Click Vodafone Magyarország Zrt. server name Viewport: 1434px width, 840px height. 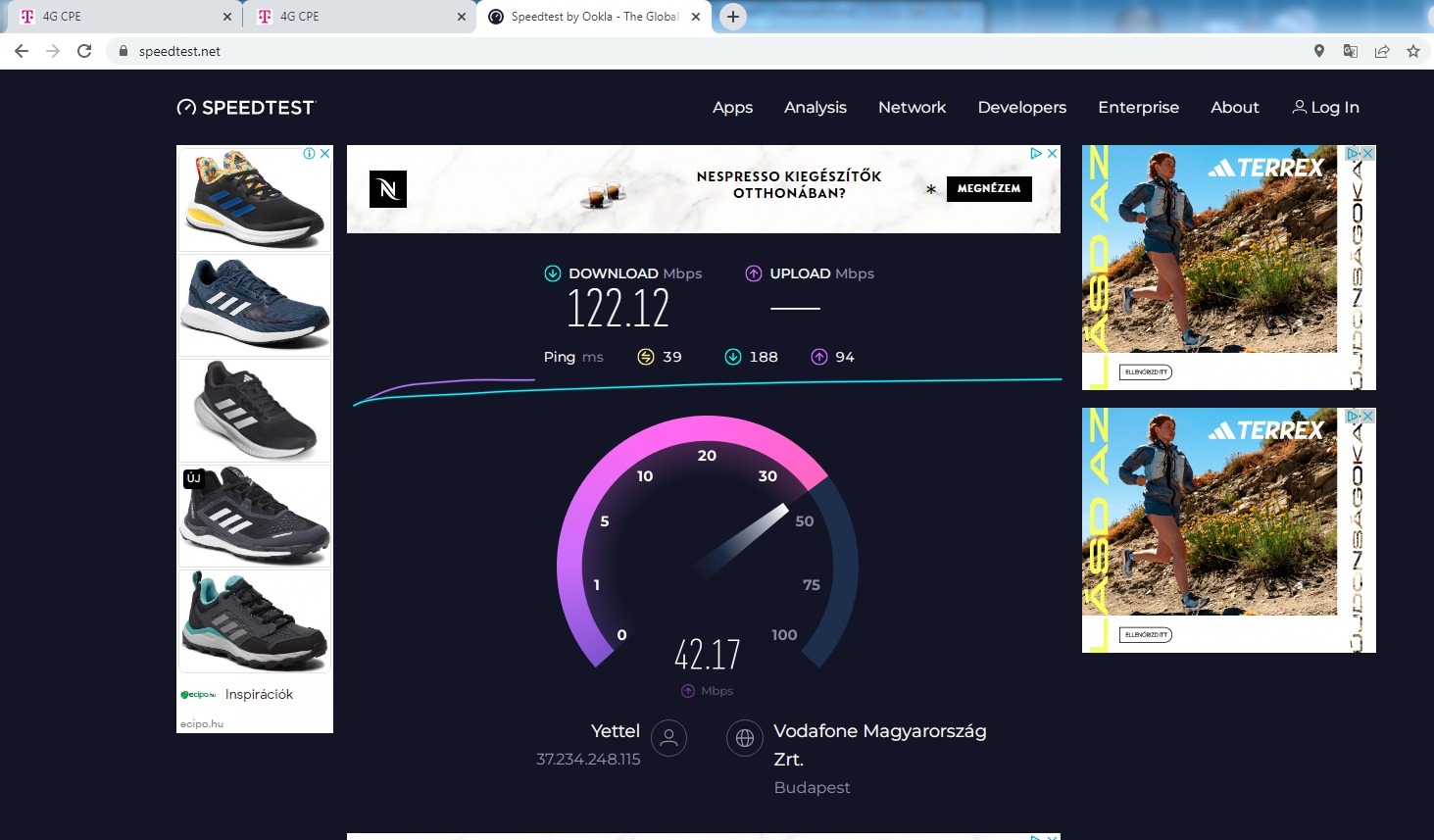pyautogui.click(x=879, y=745)
